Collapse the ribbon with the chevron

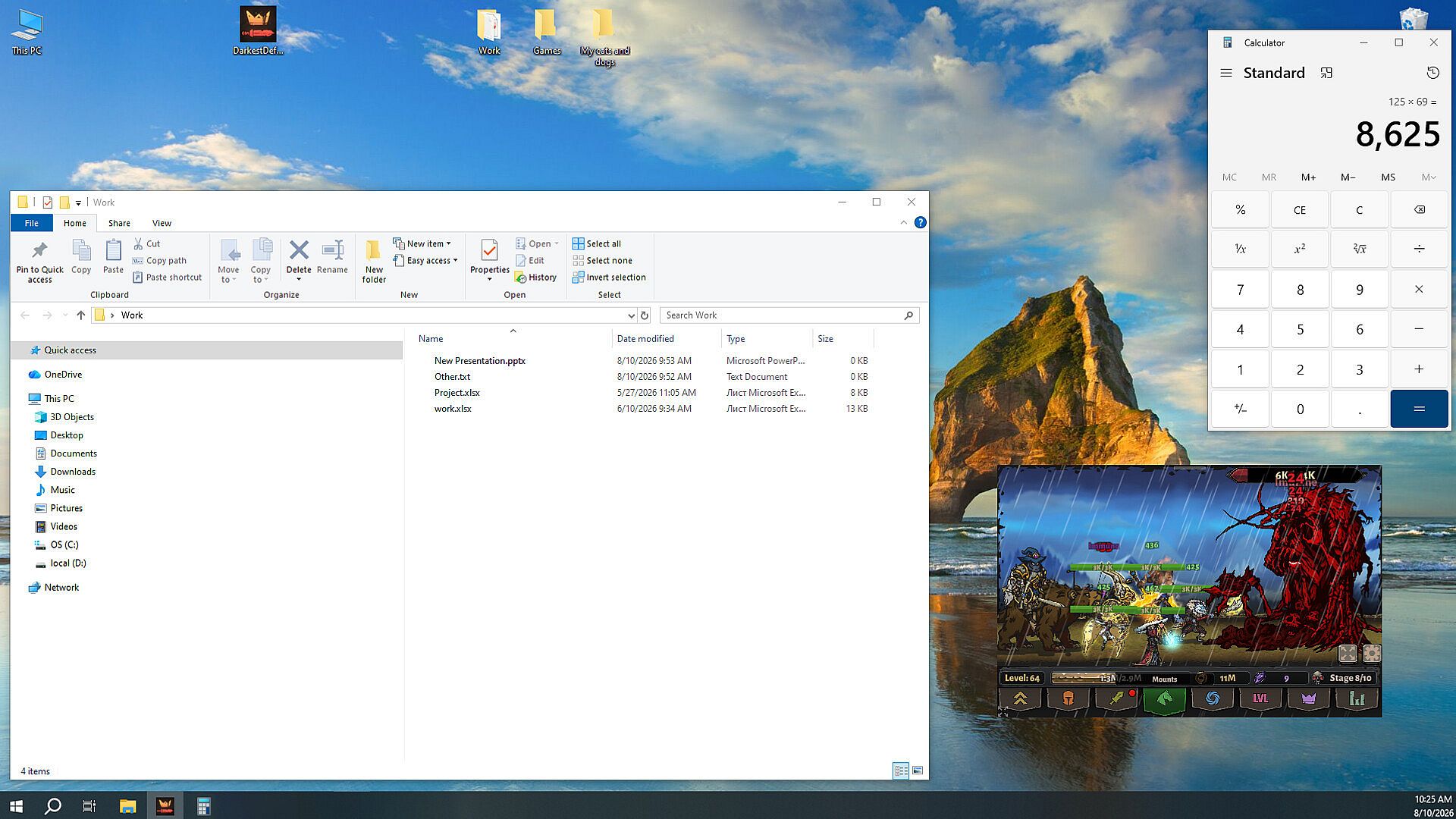pos(903,222)
